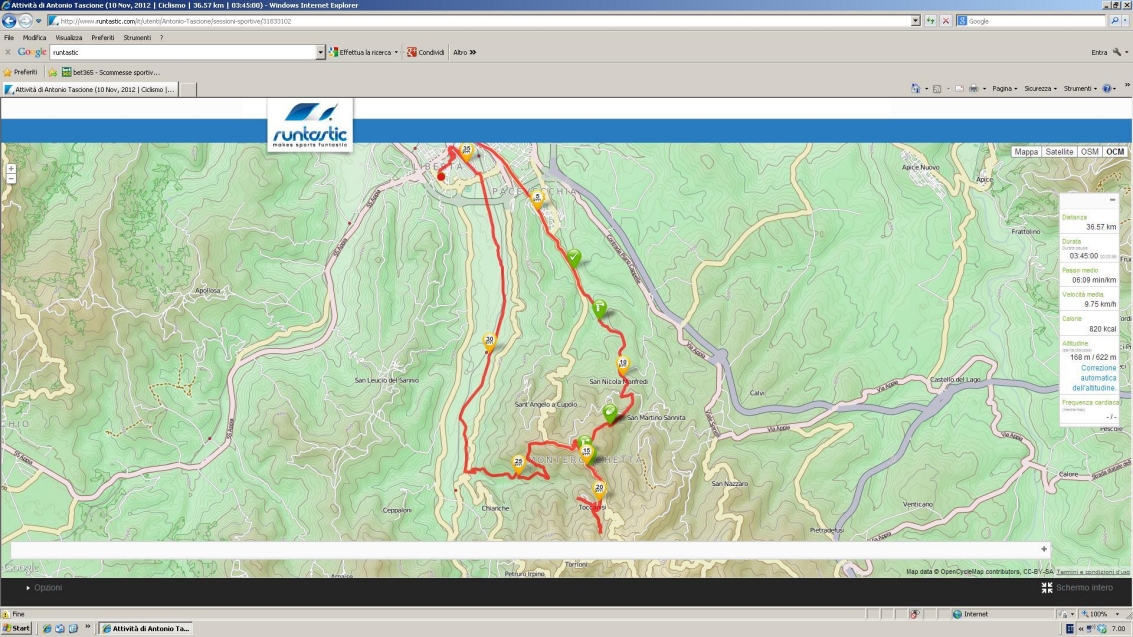Click the Entra sign-in link

click(1098, 52)
